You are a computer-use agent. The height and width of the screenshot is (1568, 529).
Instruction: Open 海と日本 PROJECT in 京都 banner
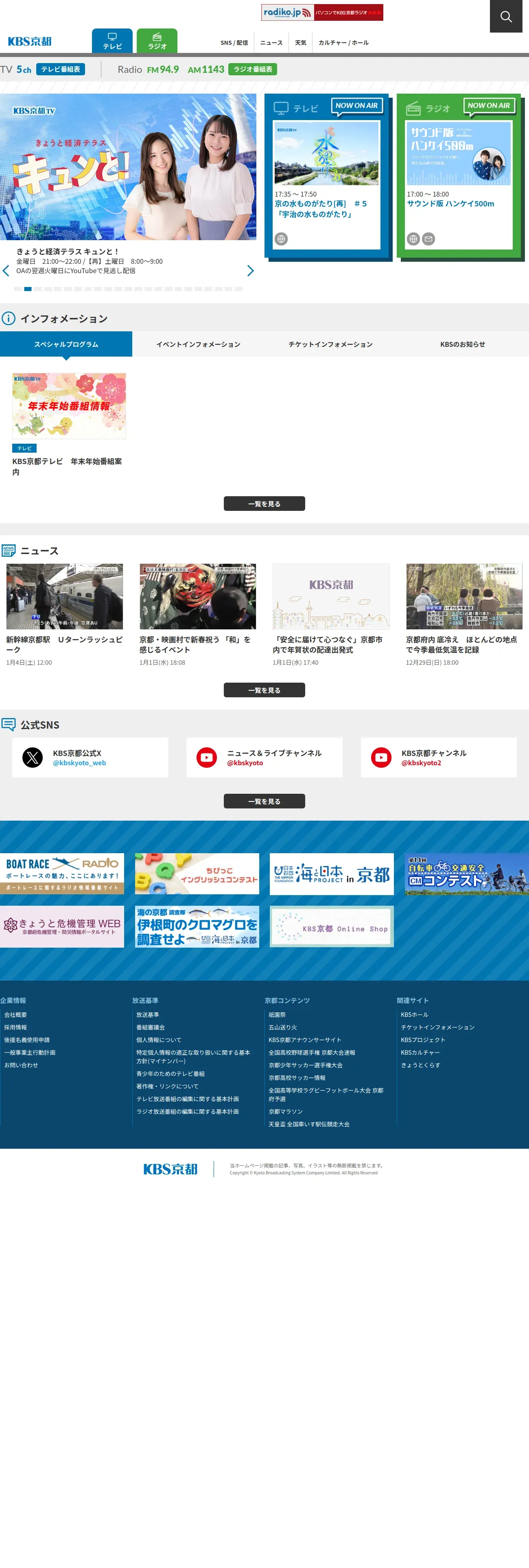(x=332, y=874)
